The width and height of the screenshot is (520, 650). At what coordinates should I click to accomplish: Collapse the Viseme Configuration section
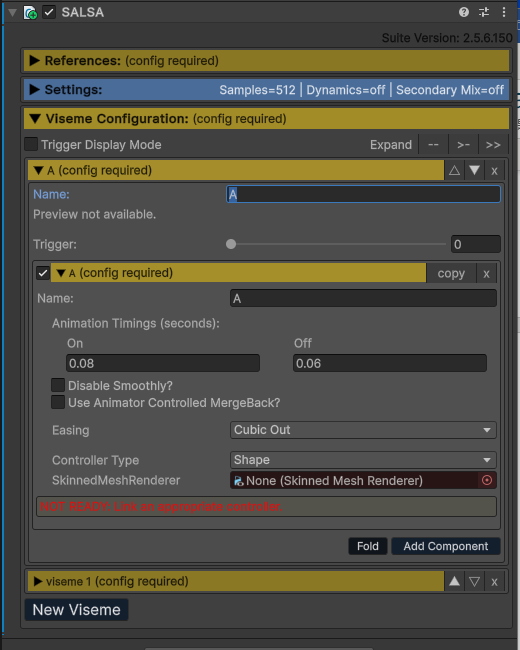(266, 119)
